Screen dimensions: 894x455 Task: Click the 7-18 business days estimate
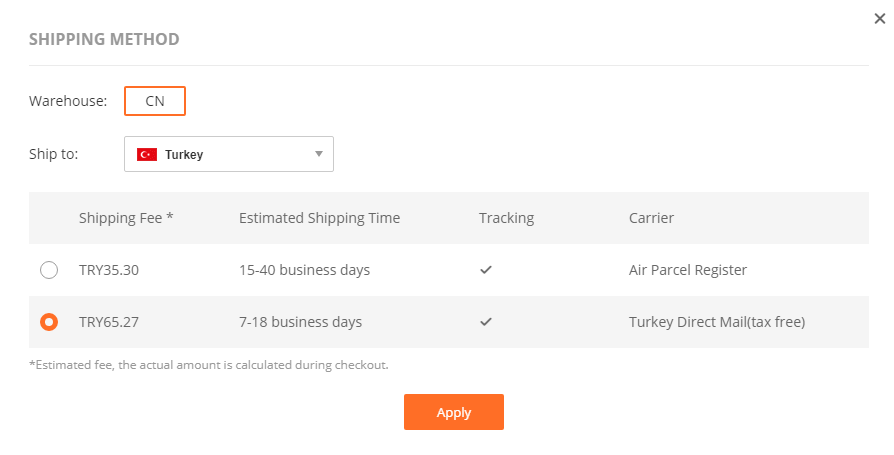click(x=300, y=322)
